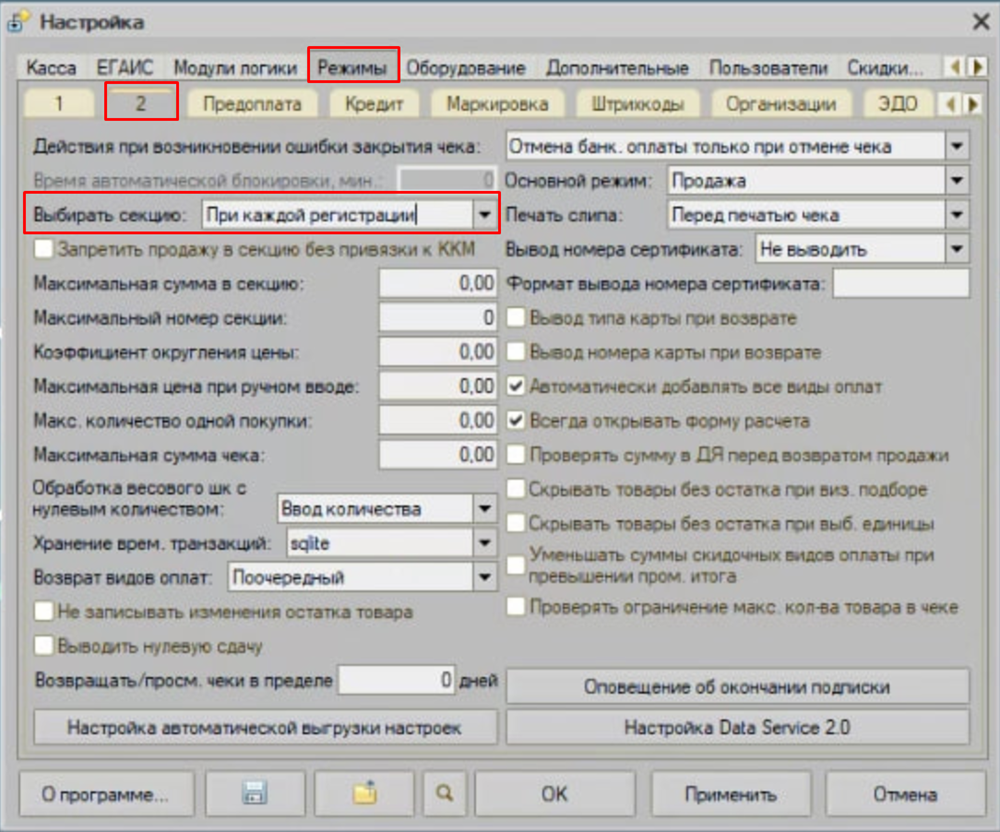Screen dimensions: 1000x832
Task: Open the 'Выбирать секцию' dropdown
Action: (485, 215)
